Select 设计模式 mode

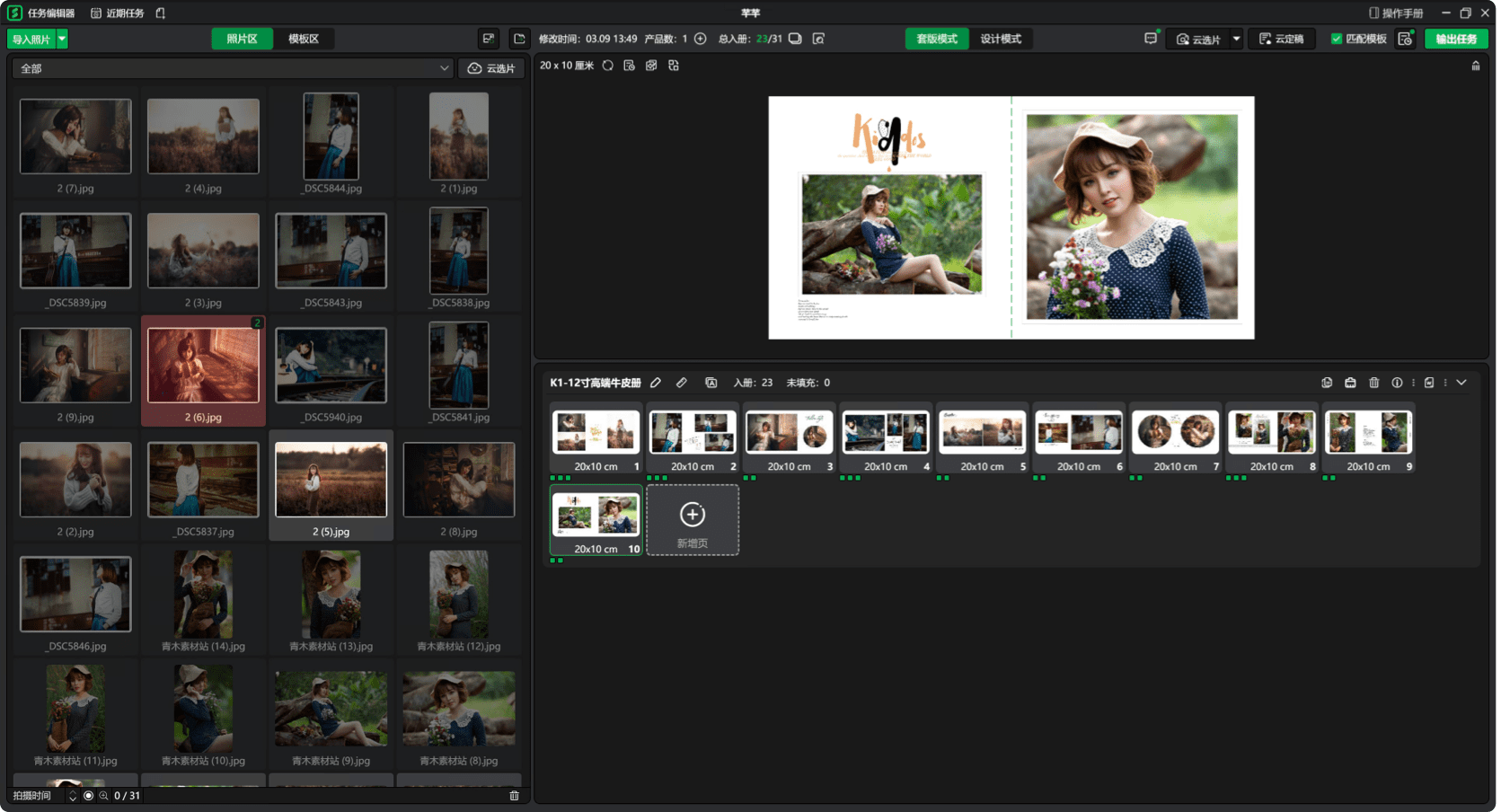1001,39
